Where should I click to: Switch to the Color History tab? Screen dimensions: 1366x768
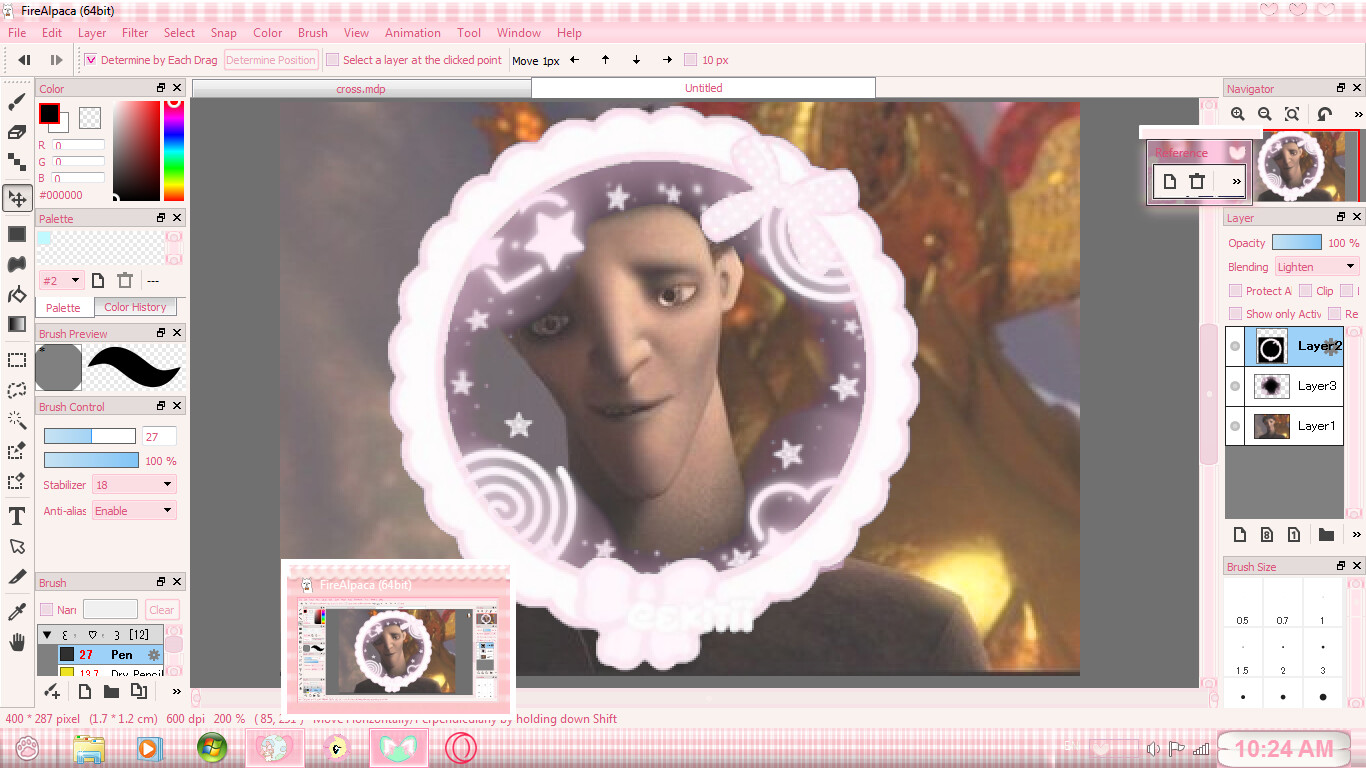click(135, 307)
